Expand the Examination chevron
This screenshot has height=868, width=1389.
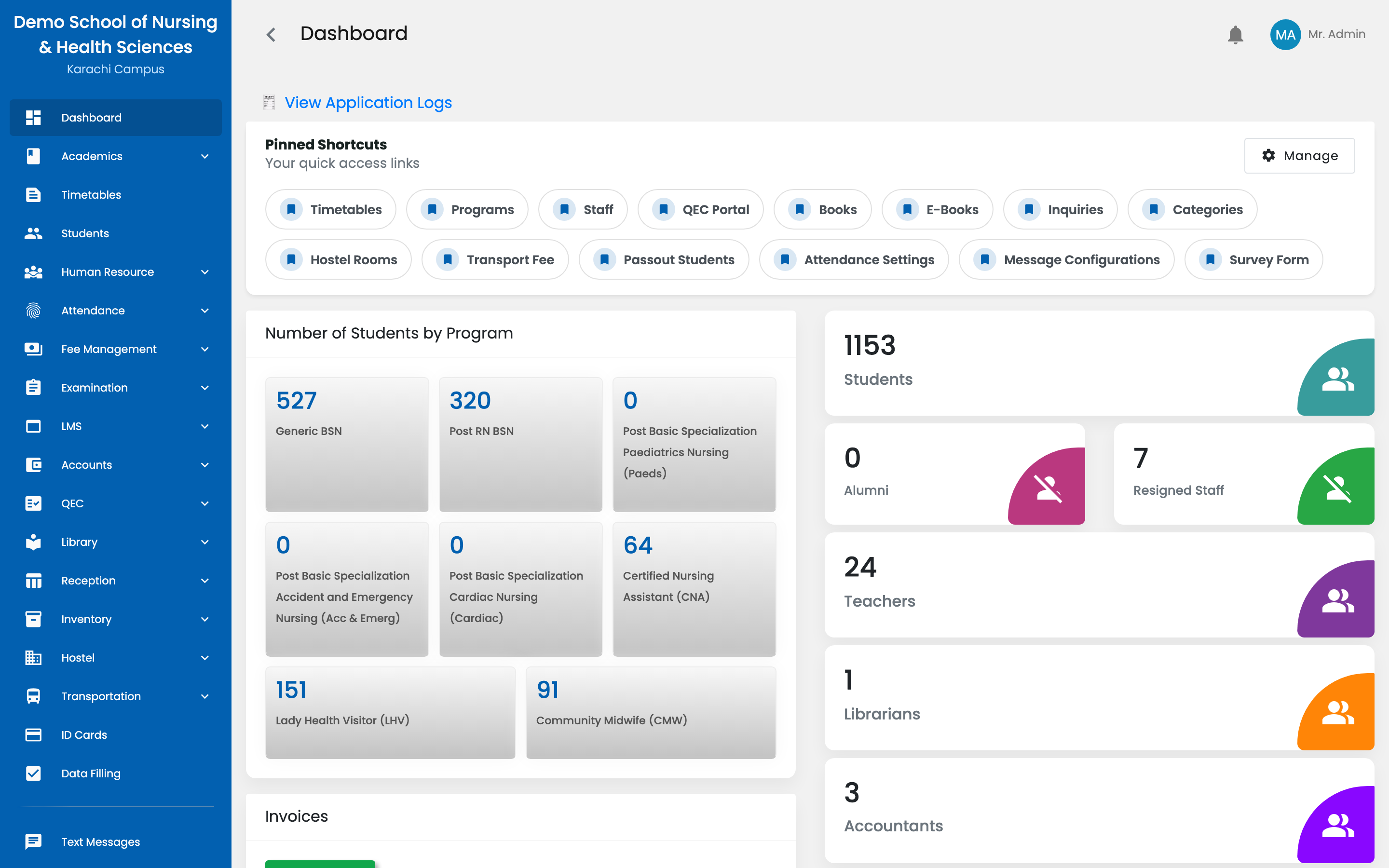[x=205, y=388]
